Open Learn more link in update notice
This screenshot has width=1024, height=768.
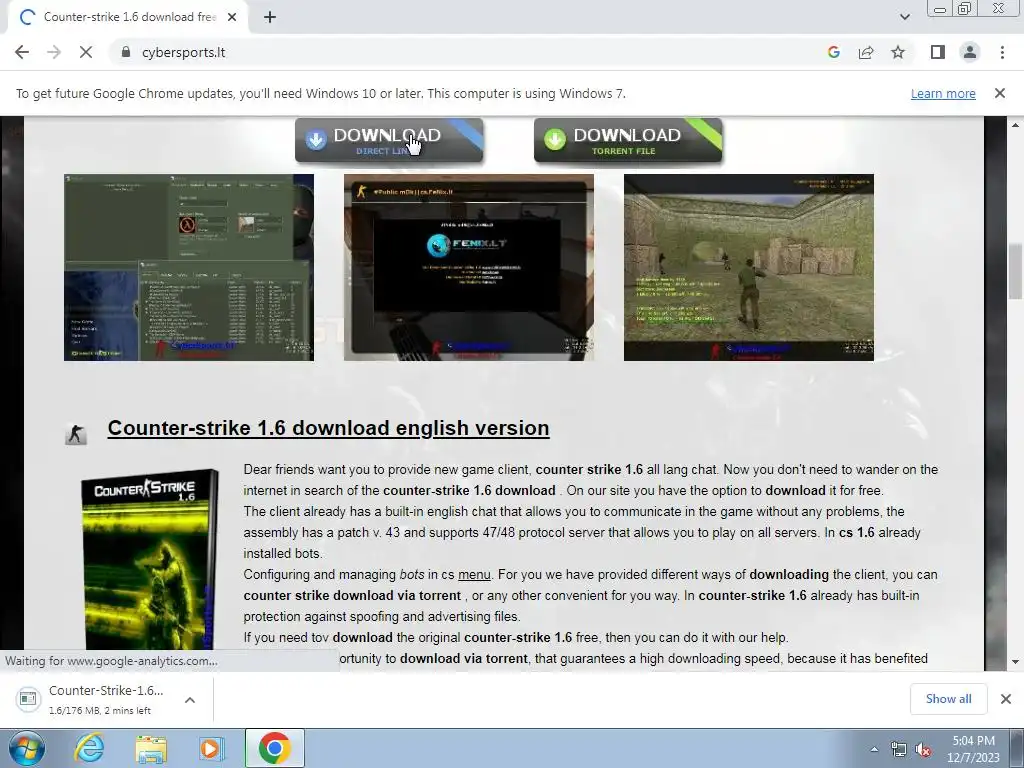coord(943,93)
